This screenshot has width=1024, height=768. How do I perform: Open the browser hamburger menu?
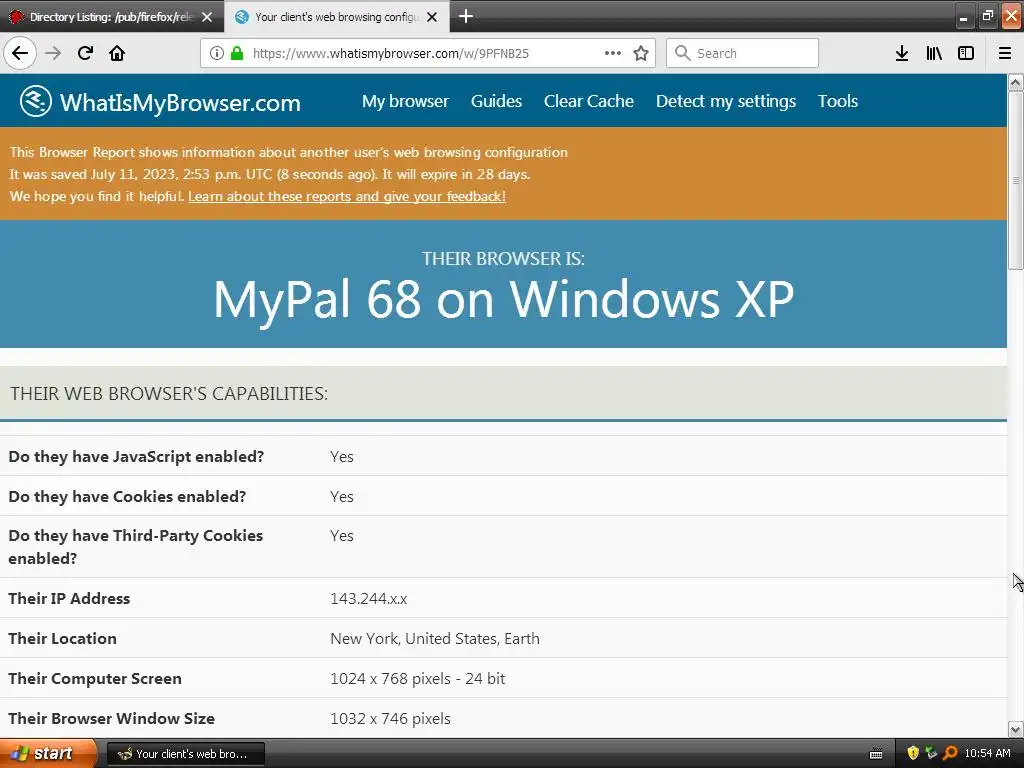tap(1005, 53)
